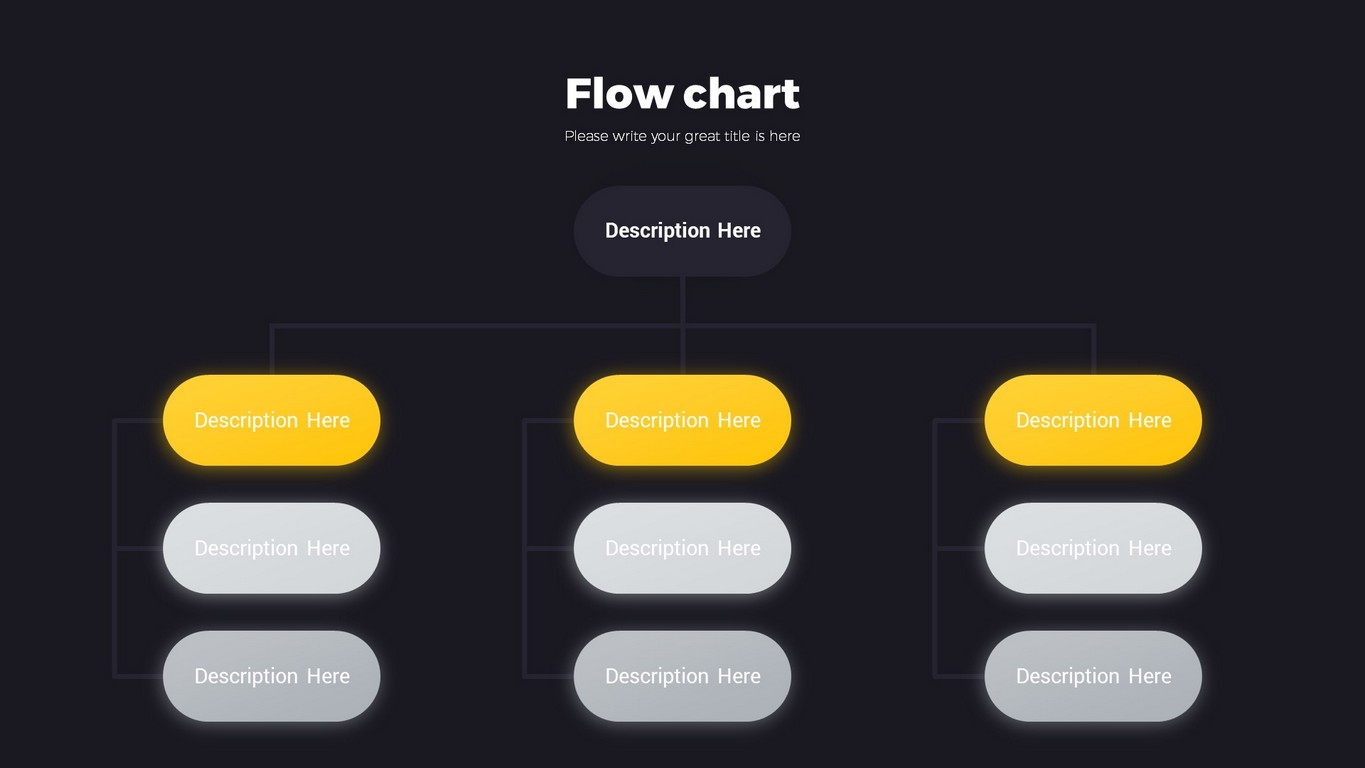
Task: Select the dark top Description Here node
Action: 682,231
